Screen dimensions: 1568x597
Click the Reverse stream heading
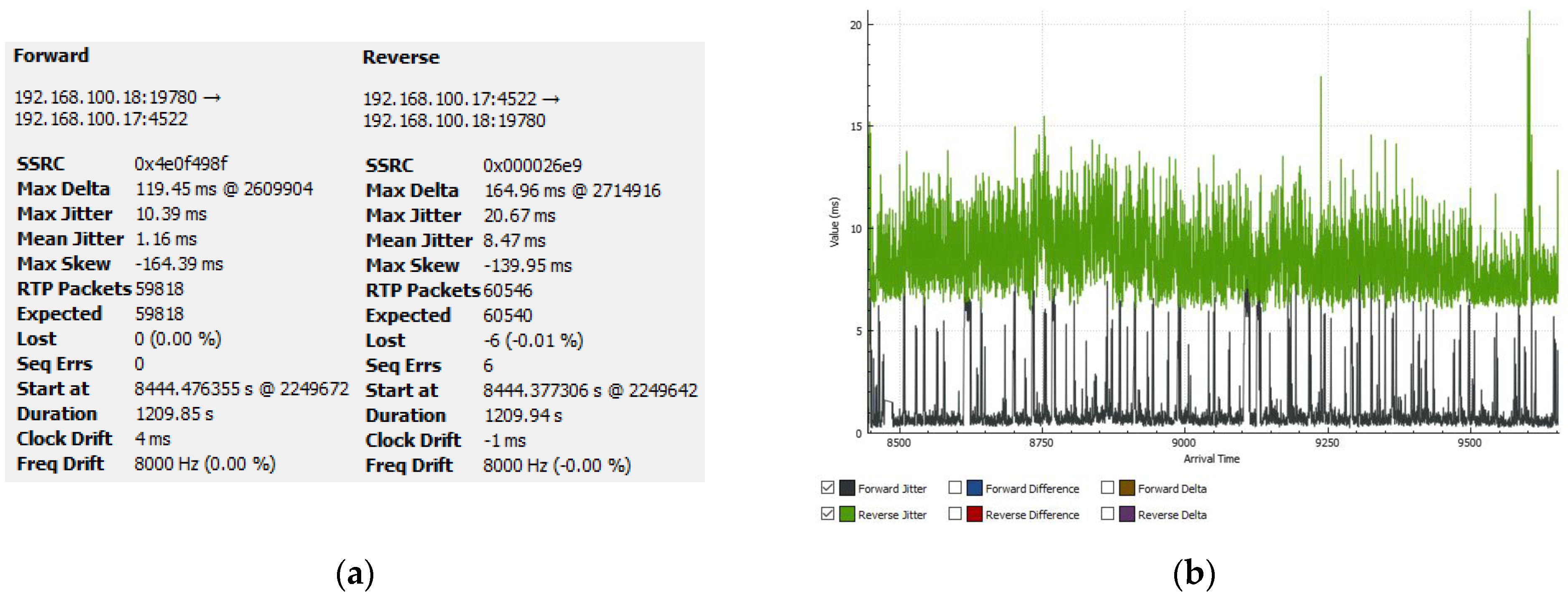point(400,57)
